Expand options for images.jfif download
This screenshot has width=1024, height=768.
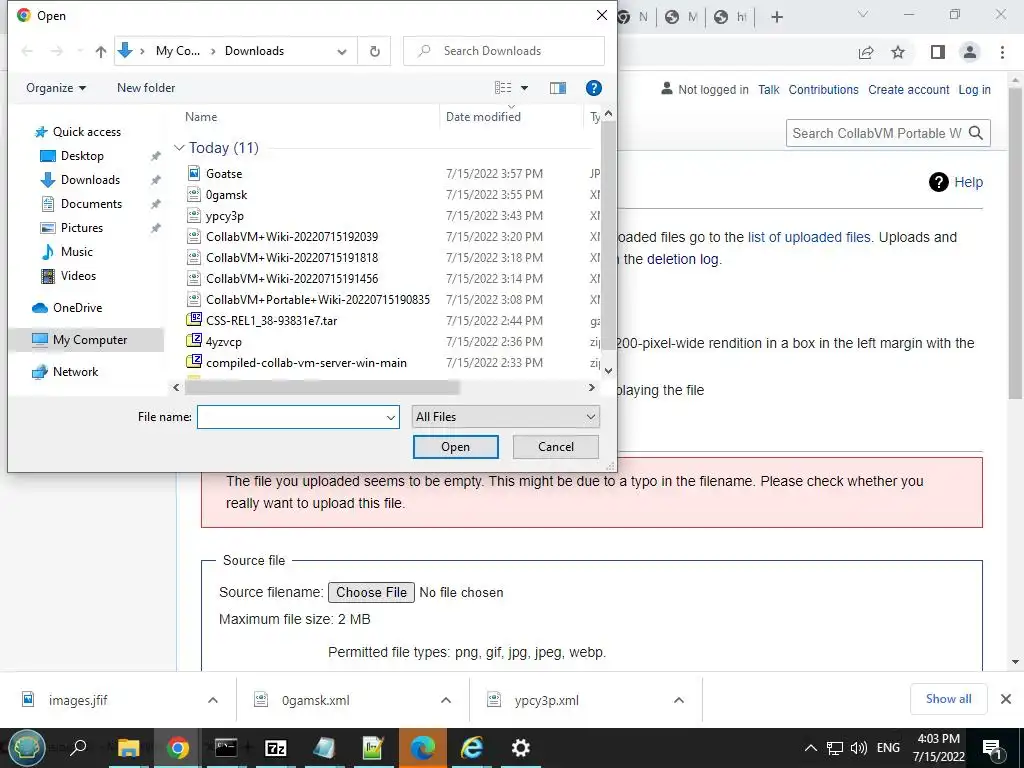pyautogui.click(x=213, y=700)
